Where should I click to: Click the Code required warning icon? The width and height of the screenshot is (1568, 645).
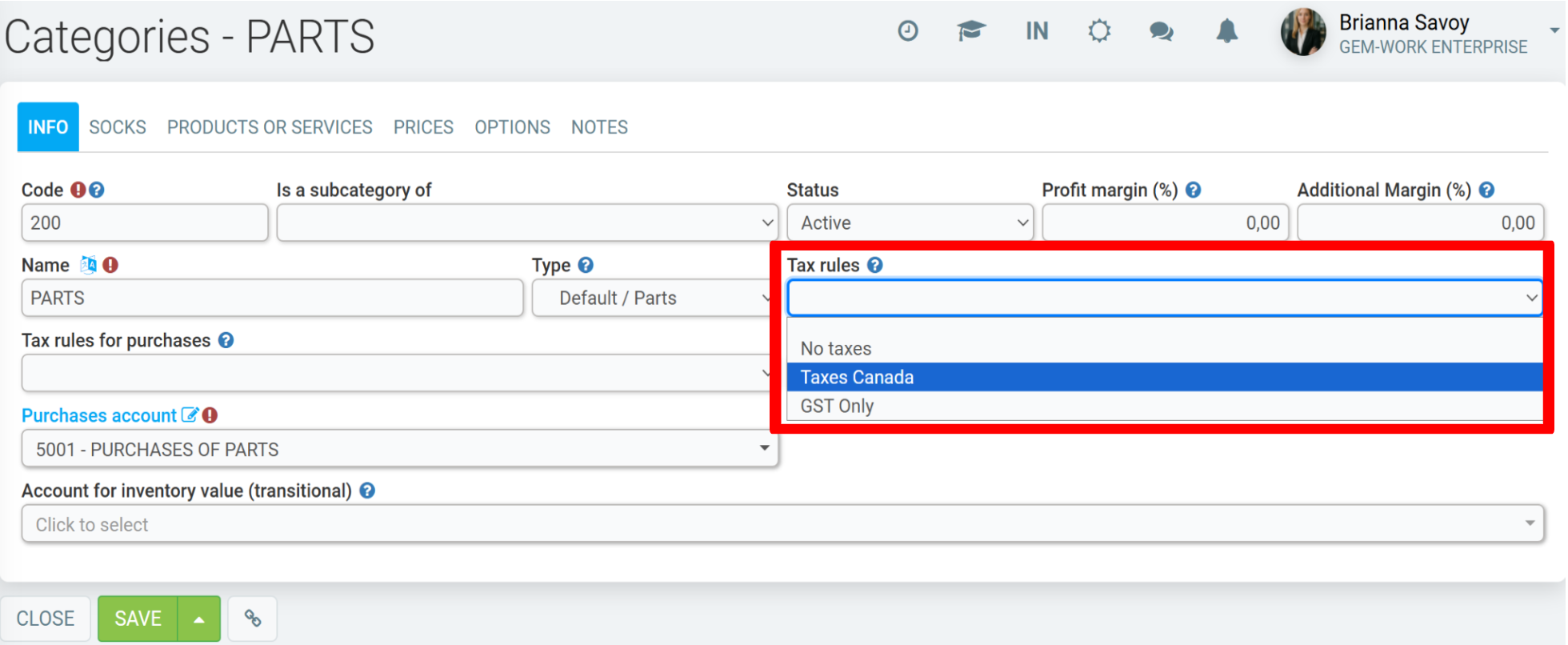[78, 190]
